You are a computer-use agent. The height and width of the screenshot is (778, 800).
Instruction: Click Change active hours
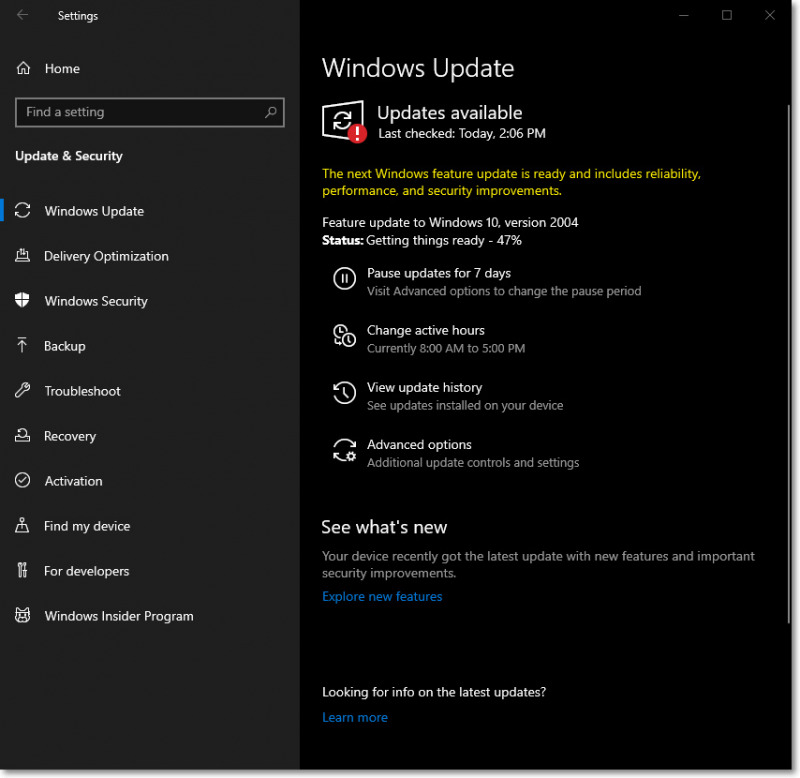click(x=426, y=330)
